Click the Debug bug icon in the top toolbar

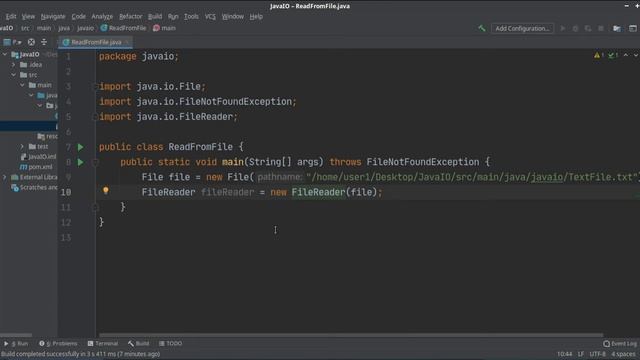point(576,28)
